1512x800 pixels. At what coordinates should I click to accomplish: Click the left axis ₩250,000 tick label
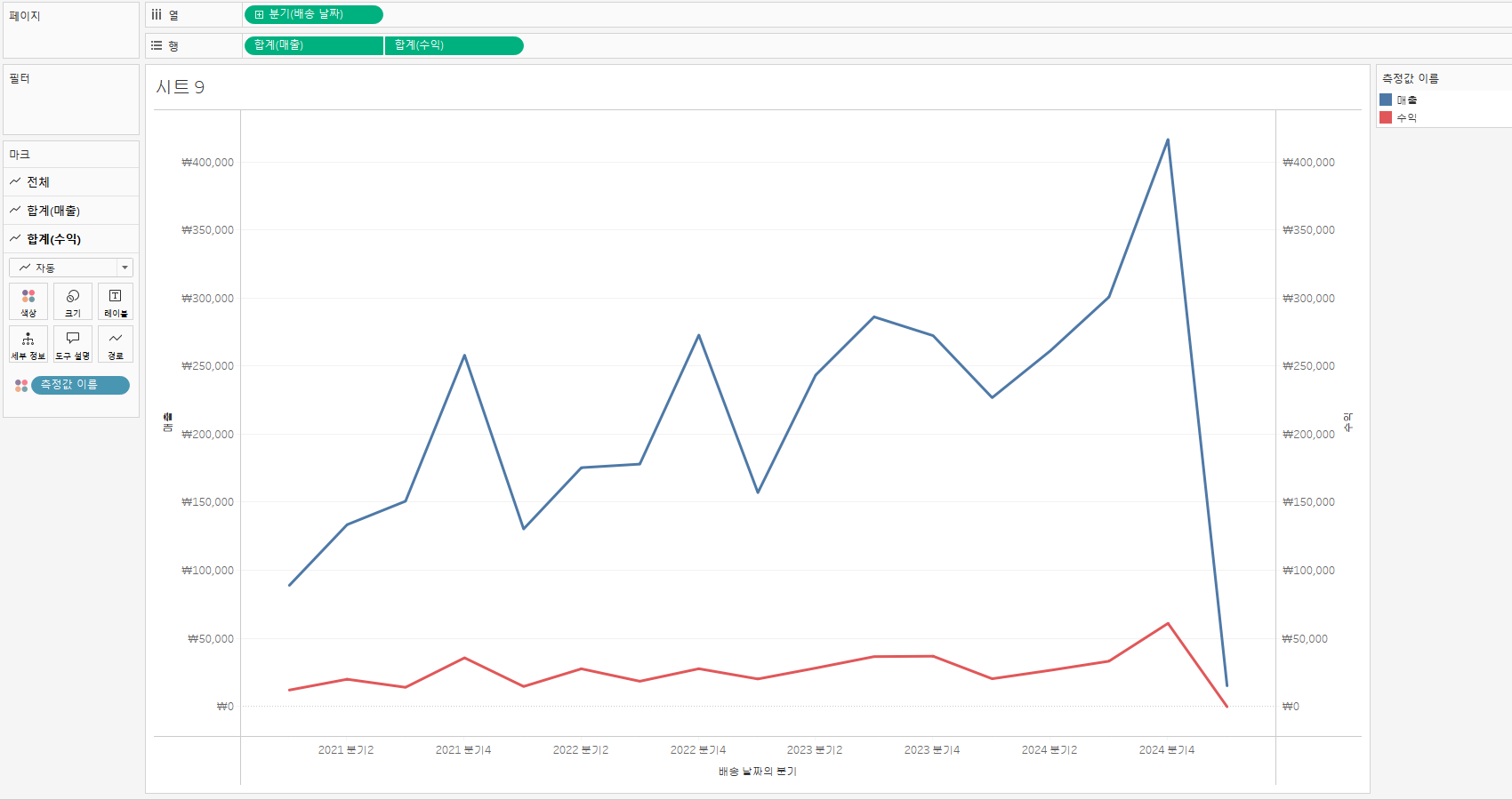click(x=208, y=366)
